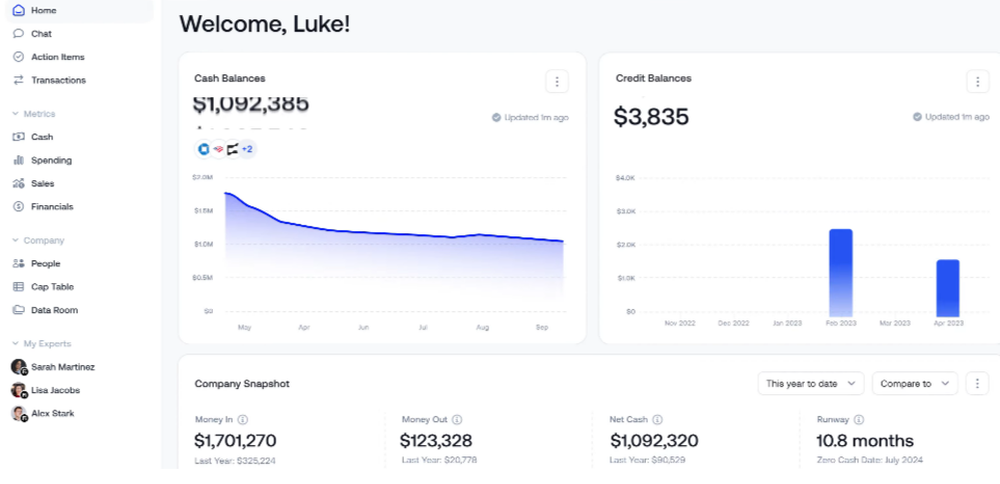Viewport: 1000px width, 484px height.
Task: Click the +2 more accounts badge
Action: (x=246, y=149)
